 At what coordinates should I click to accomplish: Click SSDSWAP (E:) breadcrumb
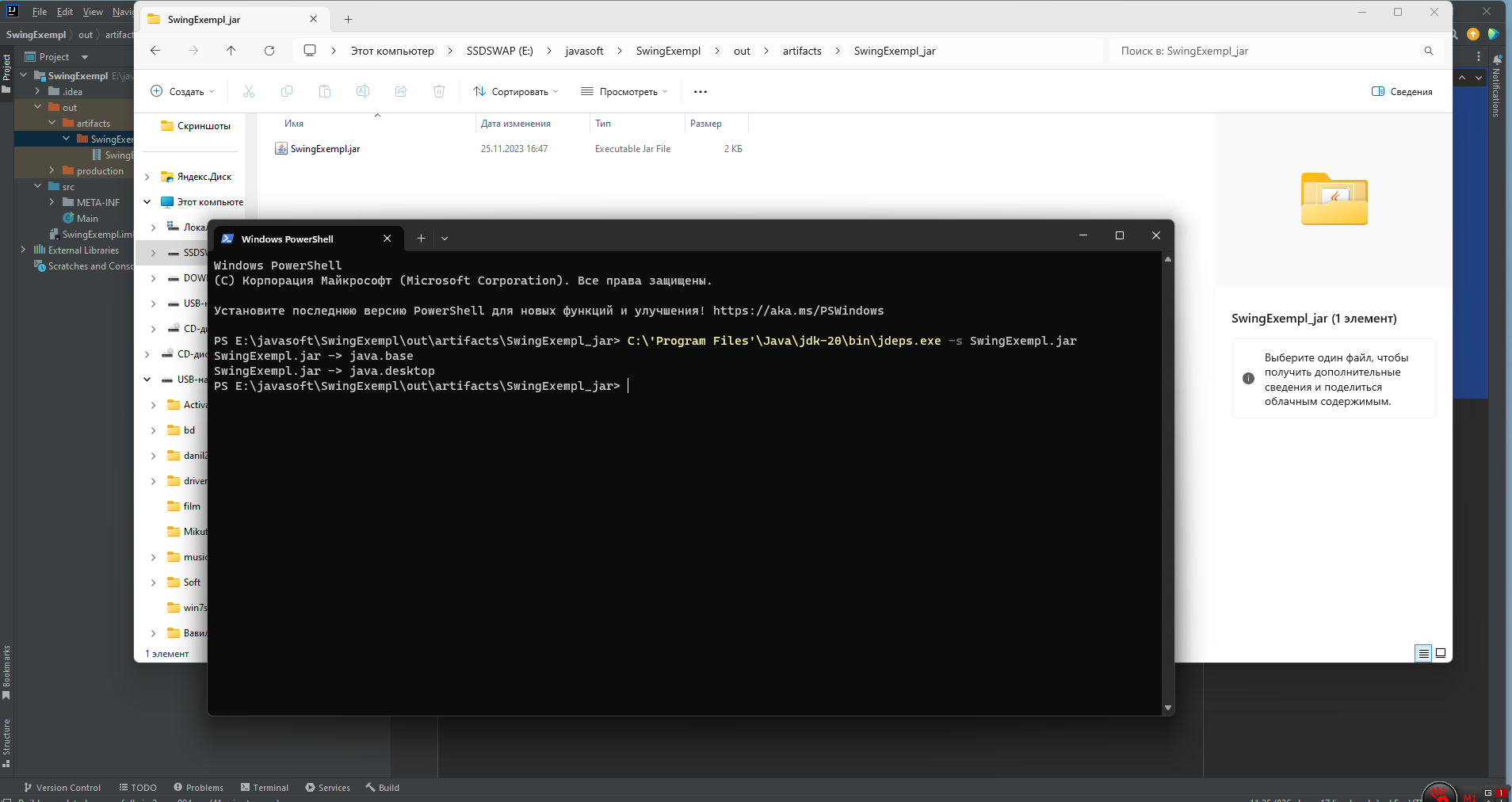tap(499, 51)
